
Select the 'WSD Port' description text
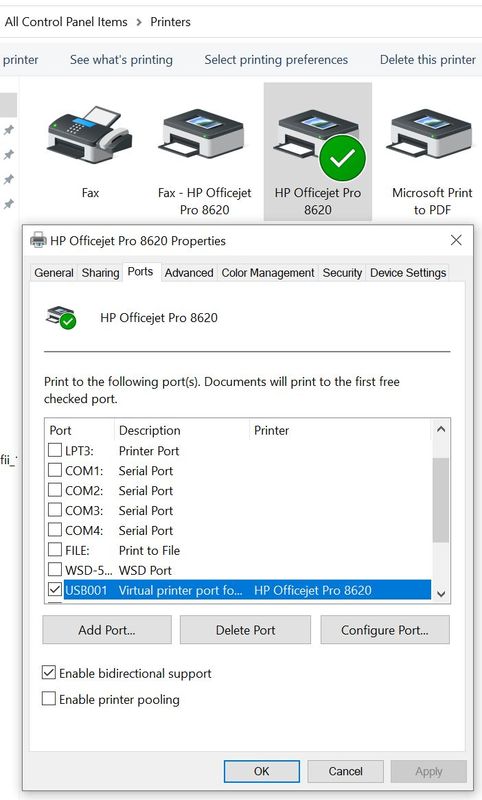145,570
